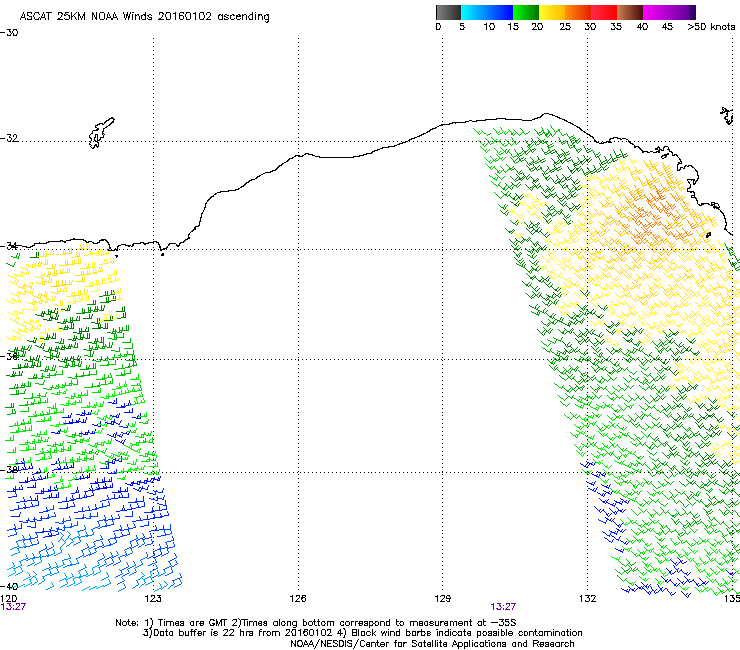This screenshot has height=650, width=740.
Task: Click the '120' longitude axis label
Action: pos(8,599)
